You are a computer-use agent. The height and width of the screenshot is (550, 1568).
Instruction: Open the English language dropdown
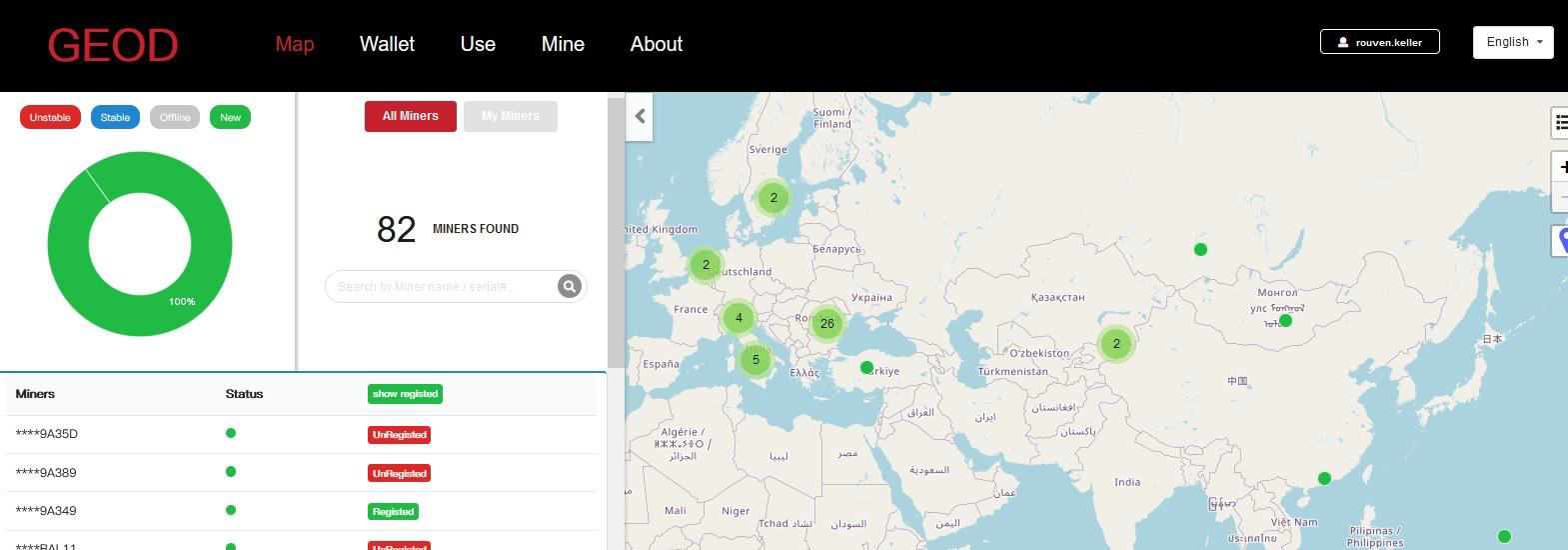1512,42
